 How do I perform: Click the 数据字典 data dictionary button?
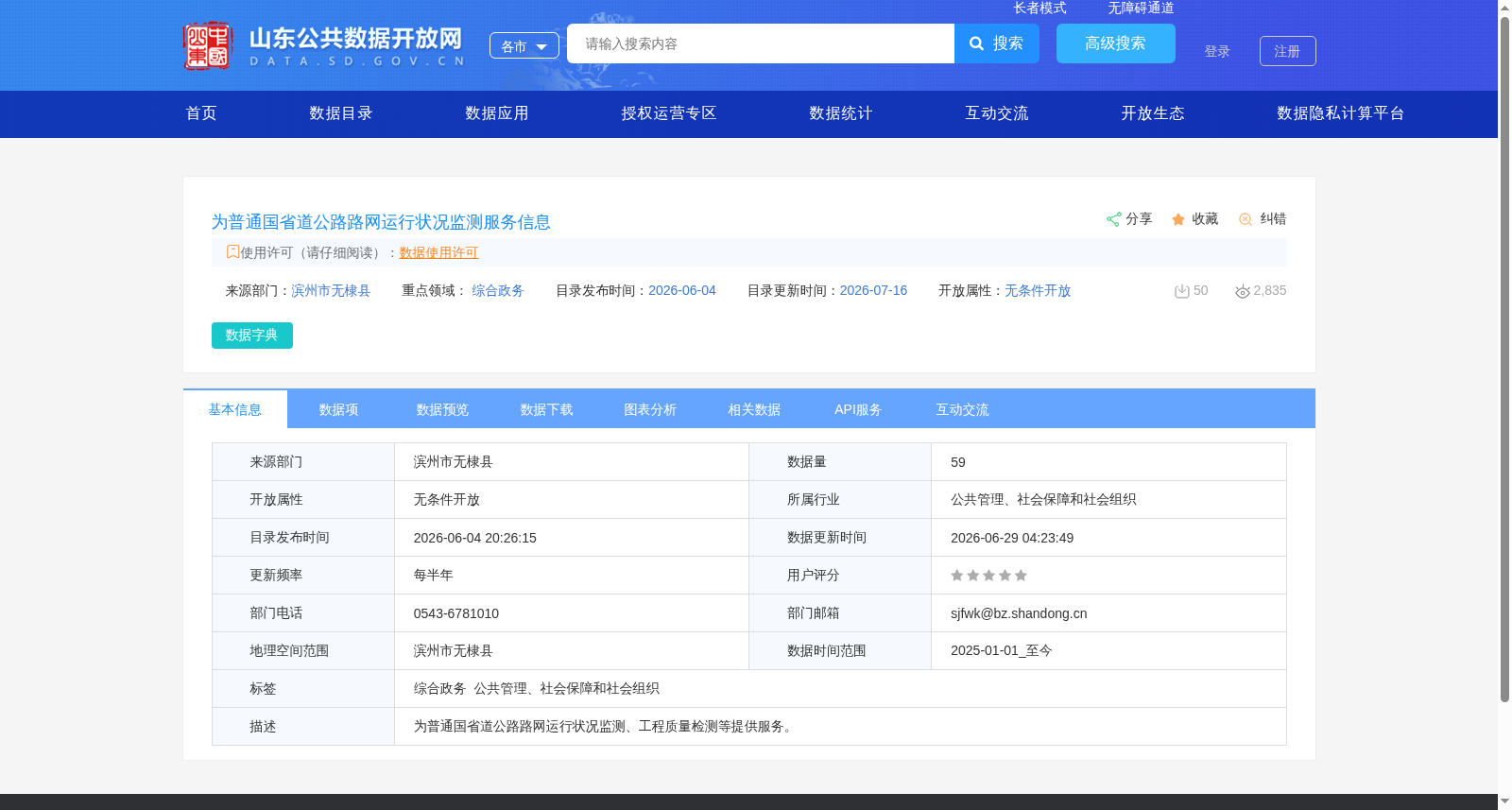click(252, 336)
